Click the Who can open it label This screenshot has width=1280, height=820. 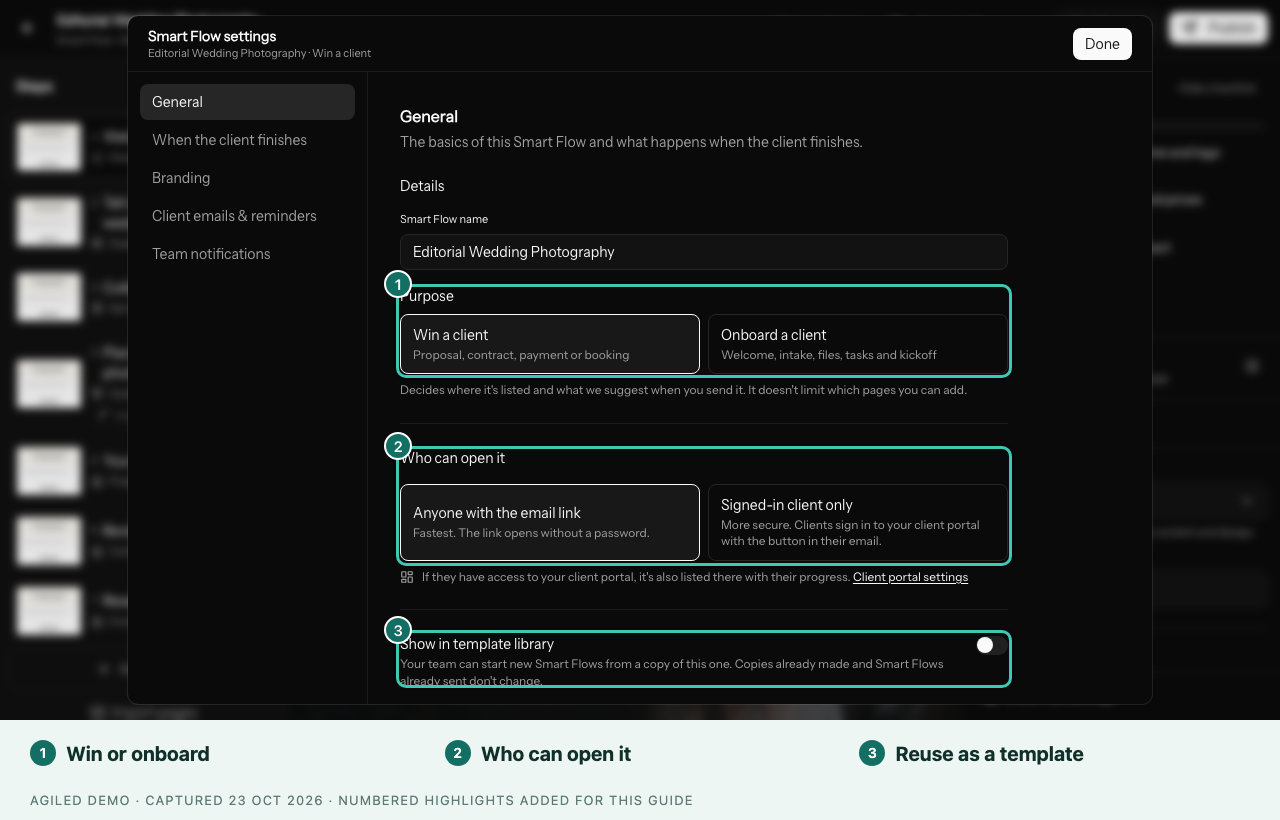click(453, 458)
